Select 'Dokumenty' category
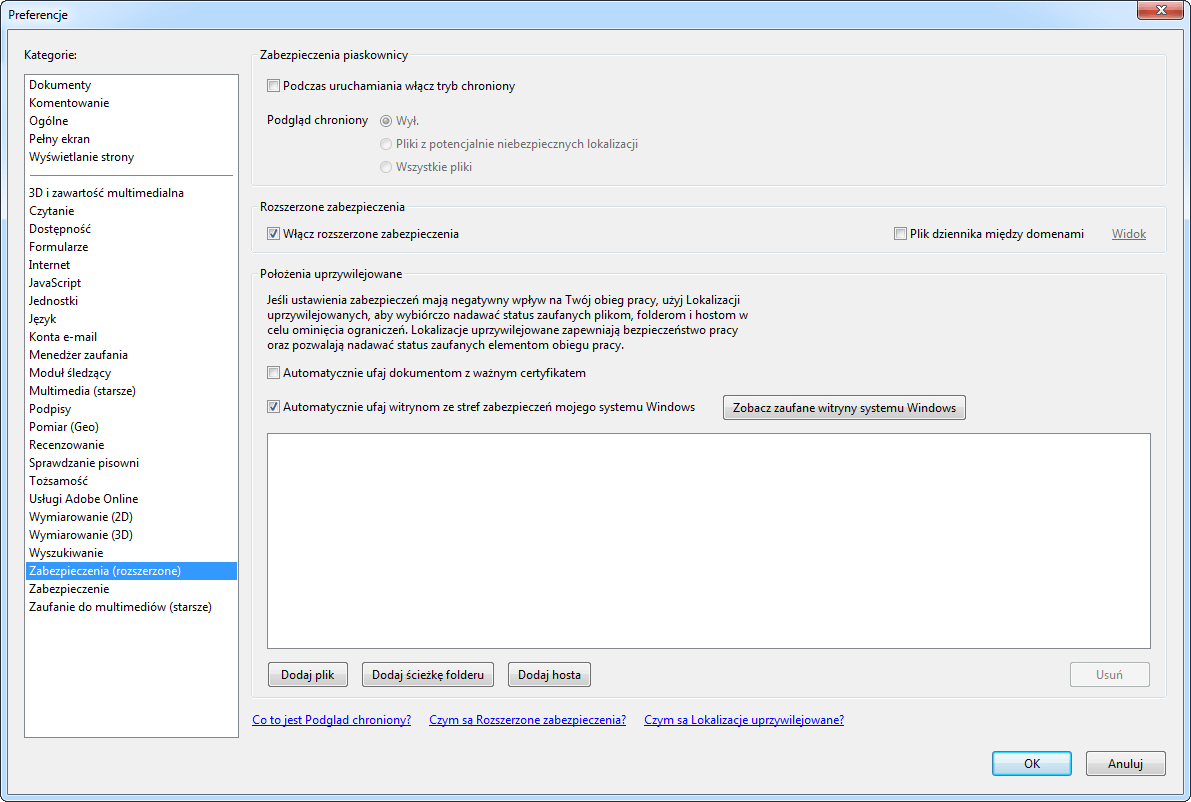Viewport: 1191px width, 802px height. 131,85
